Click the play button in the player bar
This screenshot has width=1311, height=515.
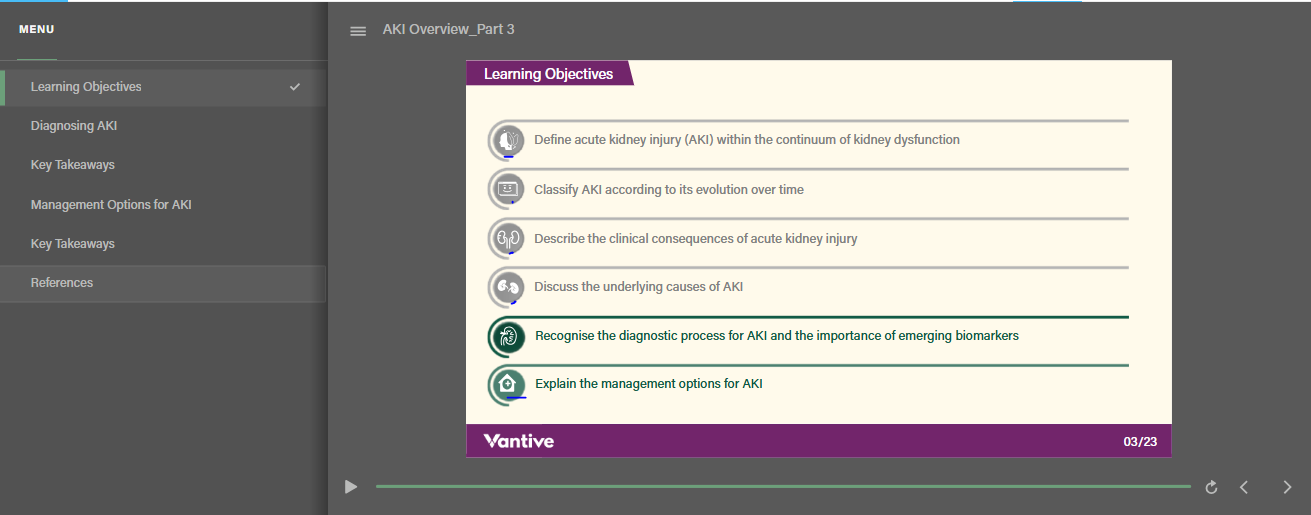(351, 487)
